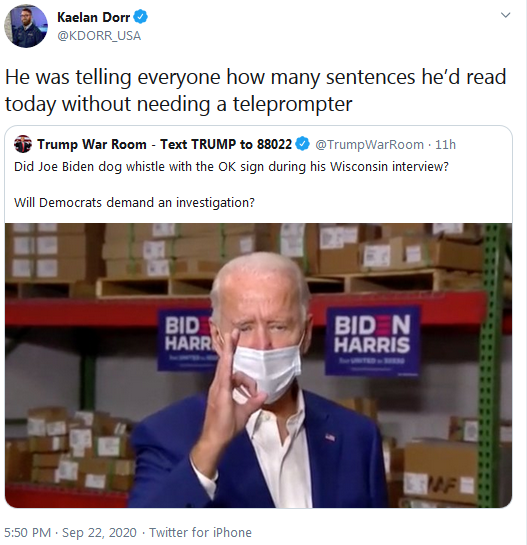This screenshot has width=527, height=545.
Task: Click the 'Will Democrats demand an investigation?' line
Action: tap(134, 203)
